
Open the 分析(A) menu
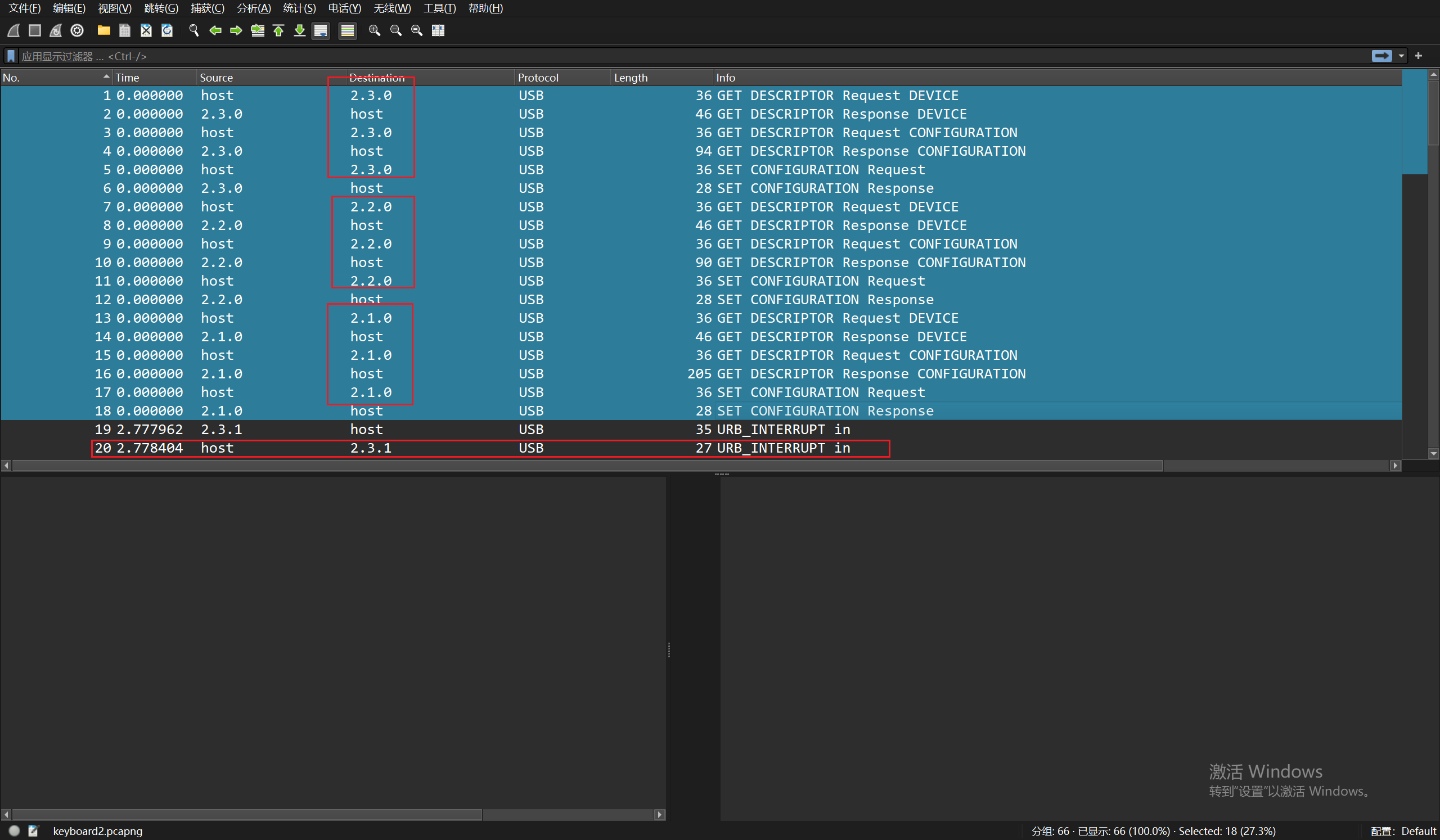(x=254, y=8)
